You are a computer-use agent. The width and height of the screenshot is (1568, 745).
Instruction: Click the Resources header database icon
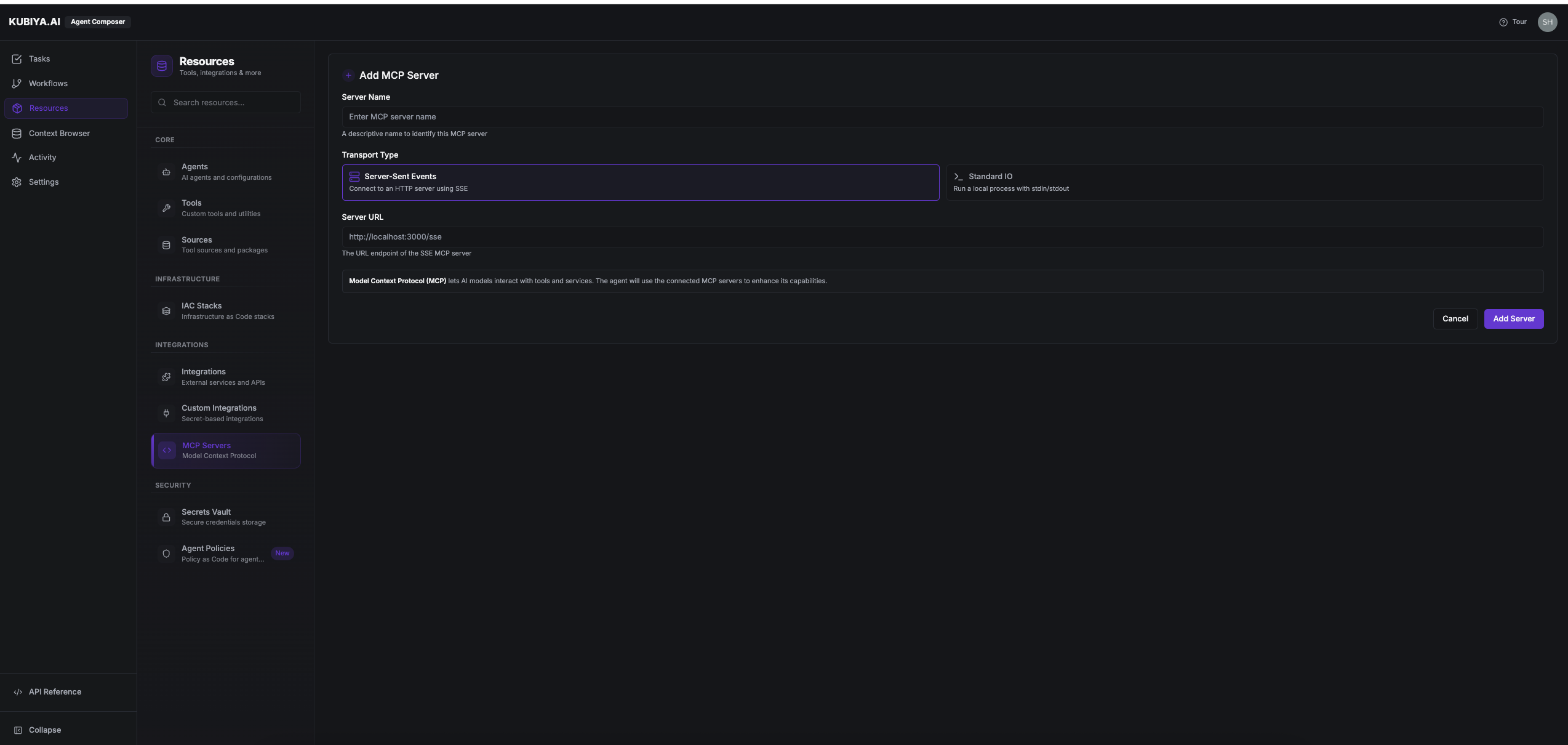tap(162, 66)
